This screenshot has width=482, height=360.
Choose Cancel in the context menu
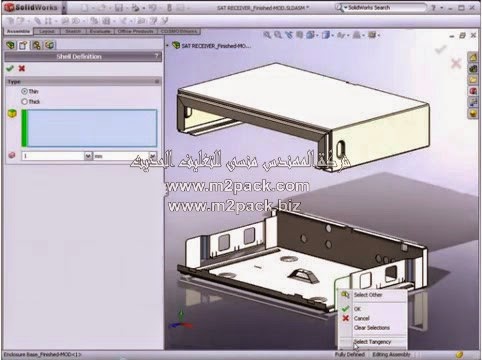coord(373,318)
